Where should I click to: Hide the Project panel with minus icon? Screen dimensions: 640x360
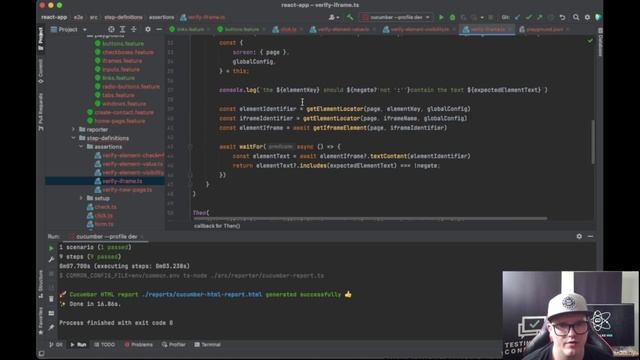point(159,29)
